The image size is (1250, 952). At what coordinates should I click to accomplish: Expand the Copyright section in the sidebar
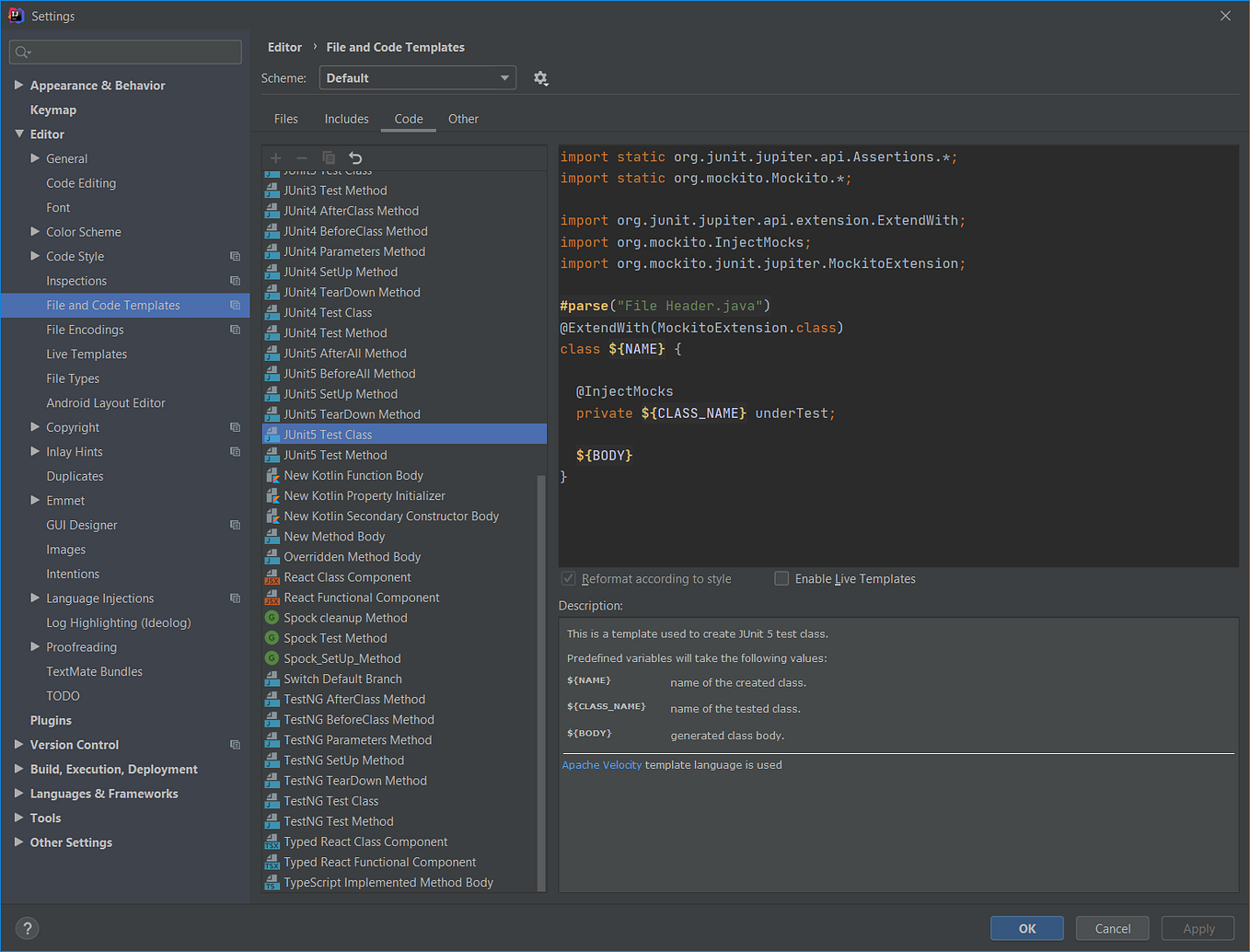35,427
